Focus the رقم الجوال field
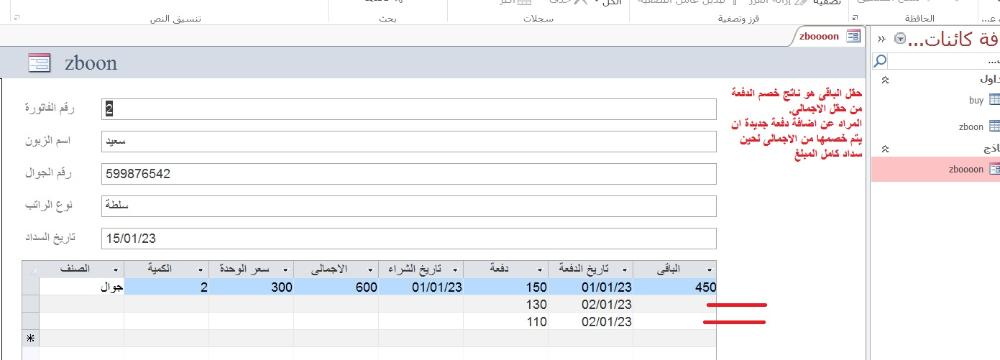The height and width of the screenshot is (360, 1000). coord(409,174)
